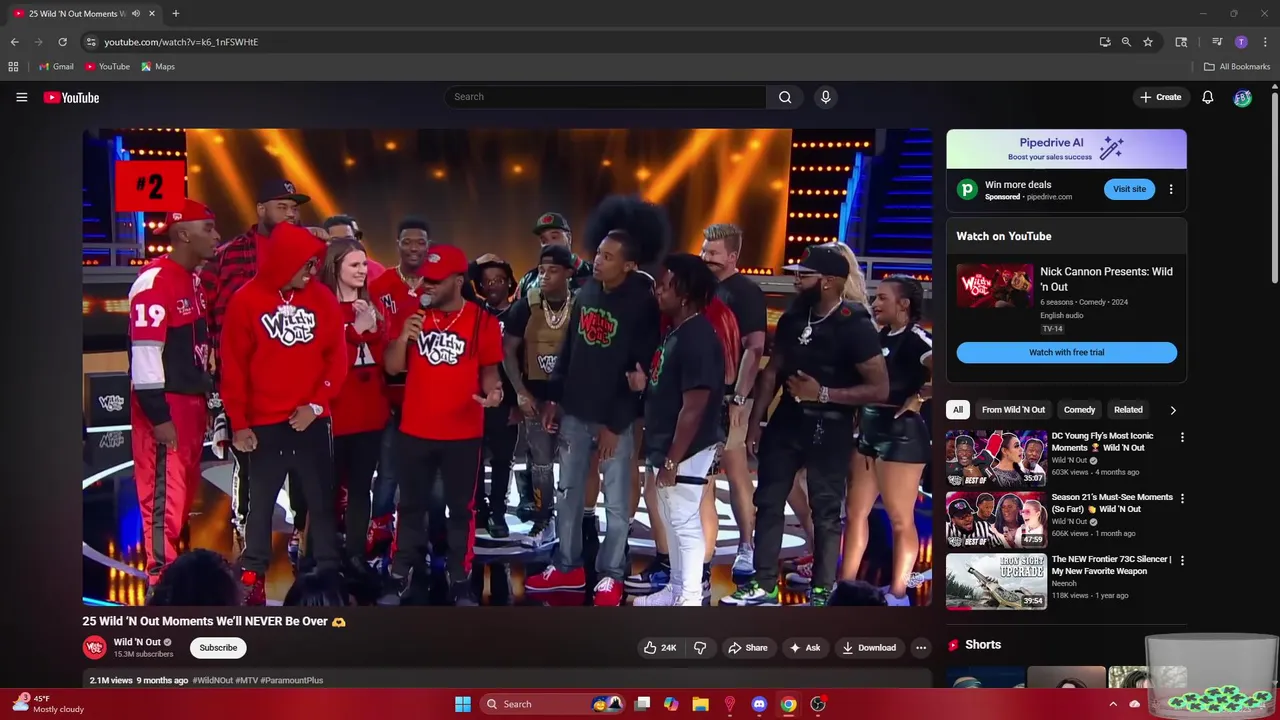Open the Wild 'N Out channel name link
Viewport: 1280px width, 720px height.
(x=137, y=642)
